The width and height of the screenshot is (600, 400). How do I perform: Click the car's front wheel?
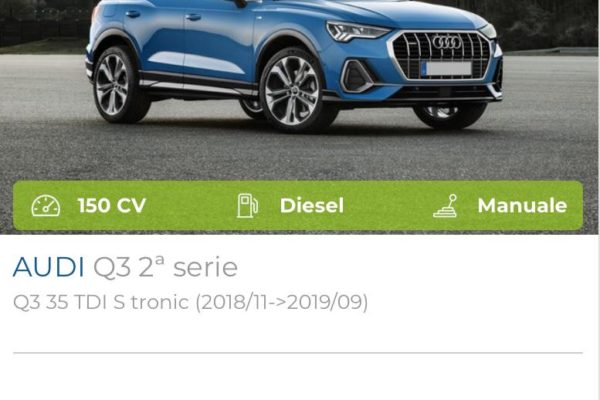click(x=293, y=90)
